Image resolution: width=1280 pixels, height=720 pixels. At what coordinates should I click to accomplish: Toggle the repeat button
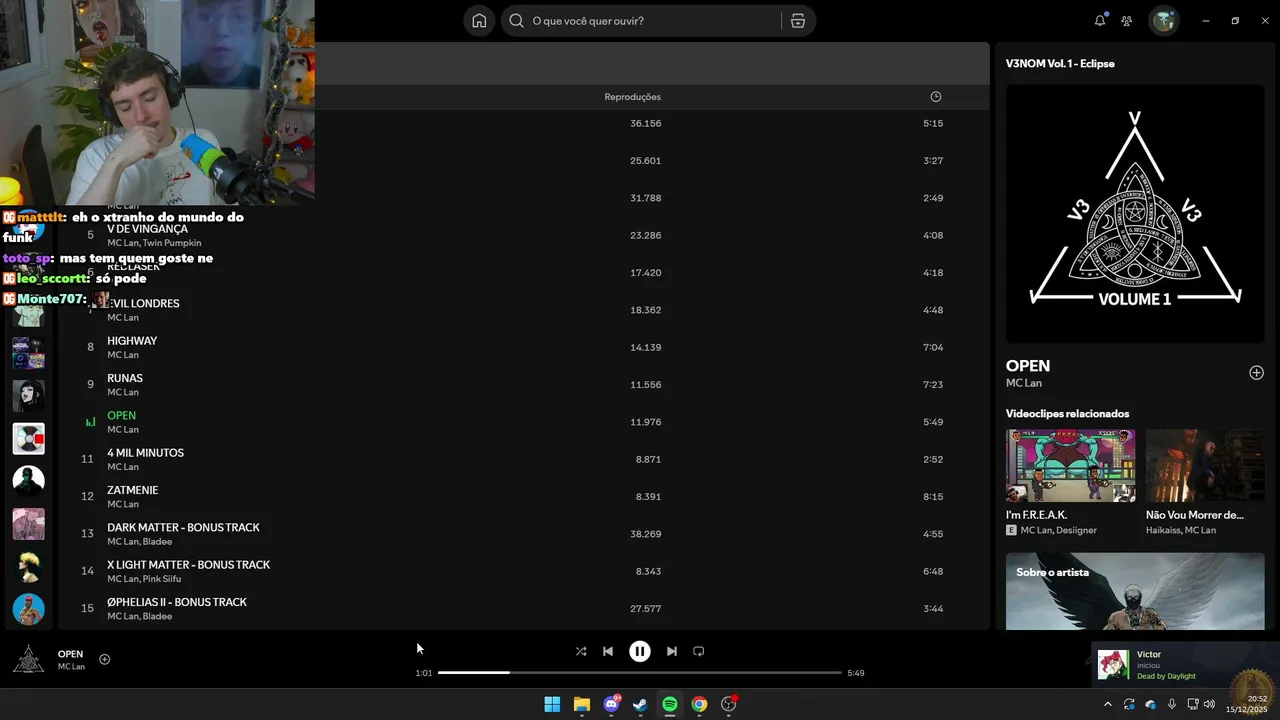(699, 651)
